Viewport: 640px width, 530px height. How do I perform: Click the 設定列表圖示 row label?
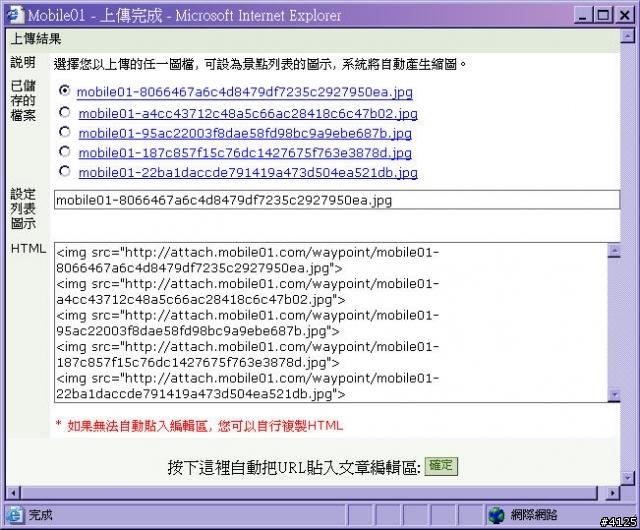23,208
